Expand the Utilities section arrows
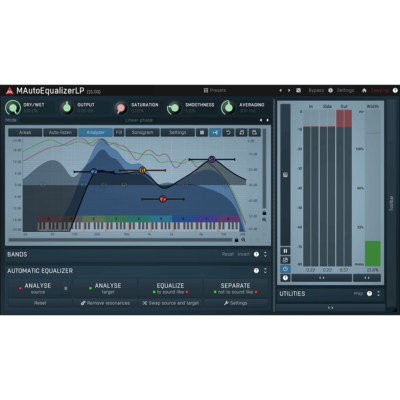This screenshot has height=400, width=400. (x=378, y=294)
